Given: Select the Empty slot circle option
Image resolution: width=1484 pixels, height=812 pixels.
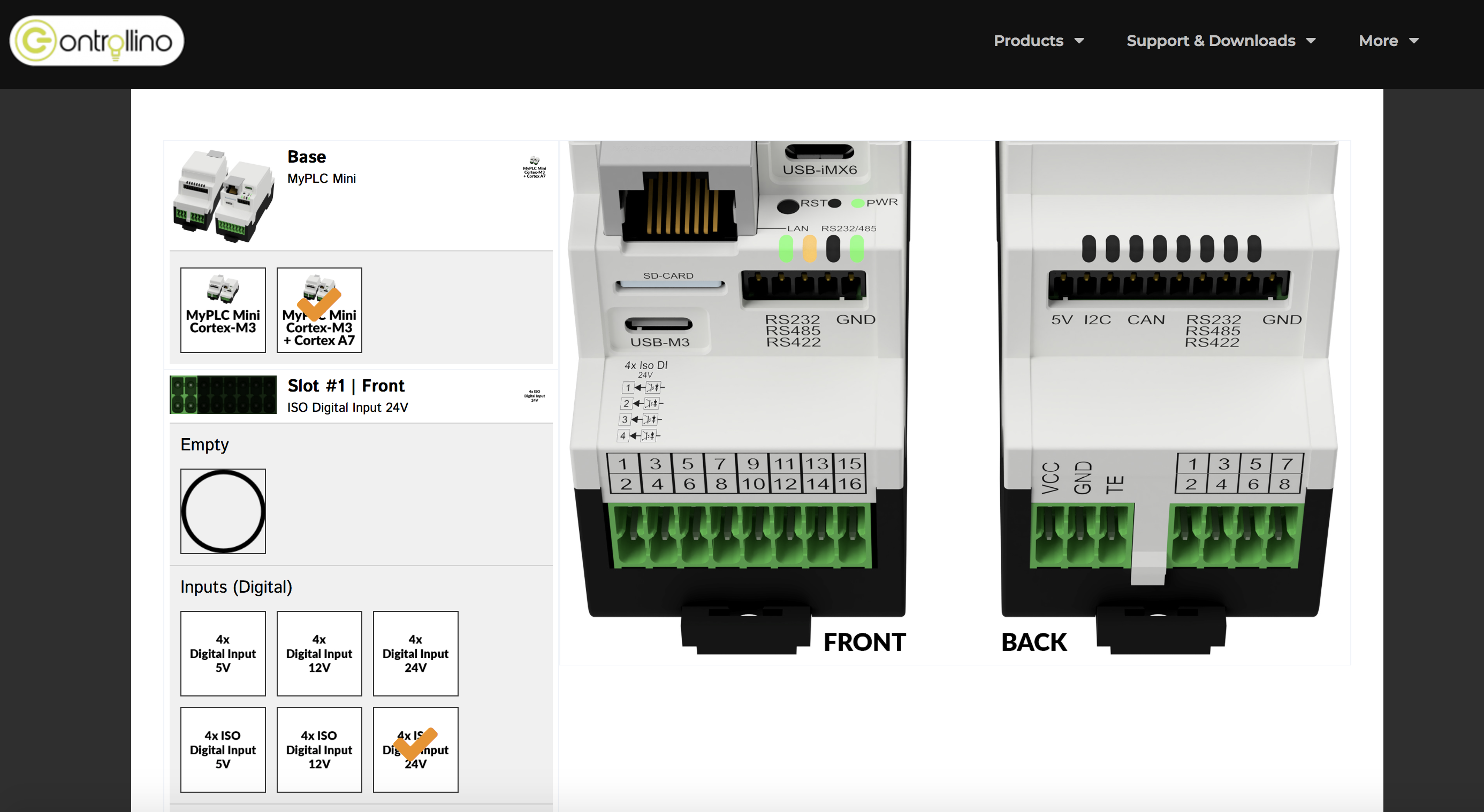Looking at the screenshot, I should [x=223, y=511].
